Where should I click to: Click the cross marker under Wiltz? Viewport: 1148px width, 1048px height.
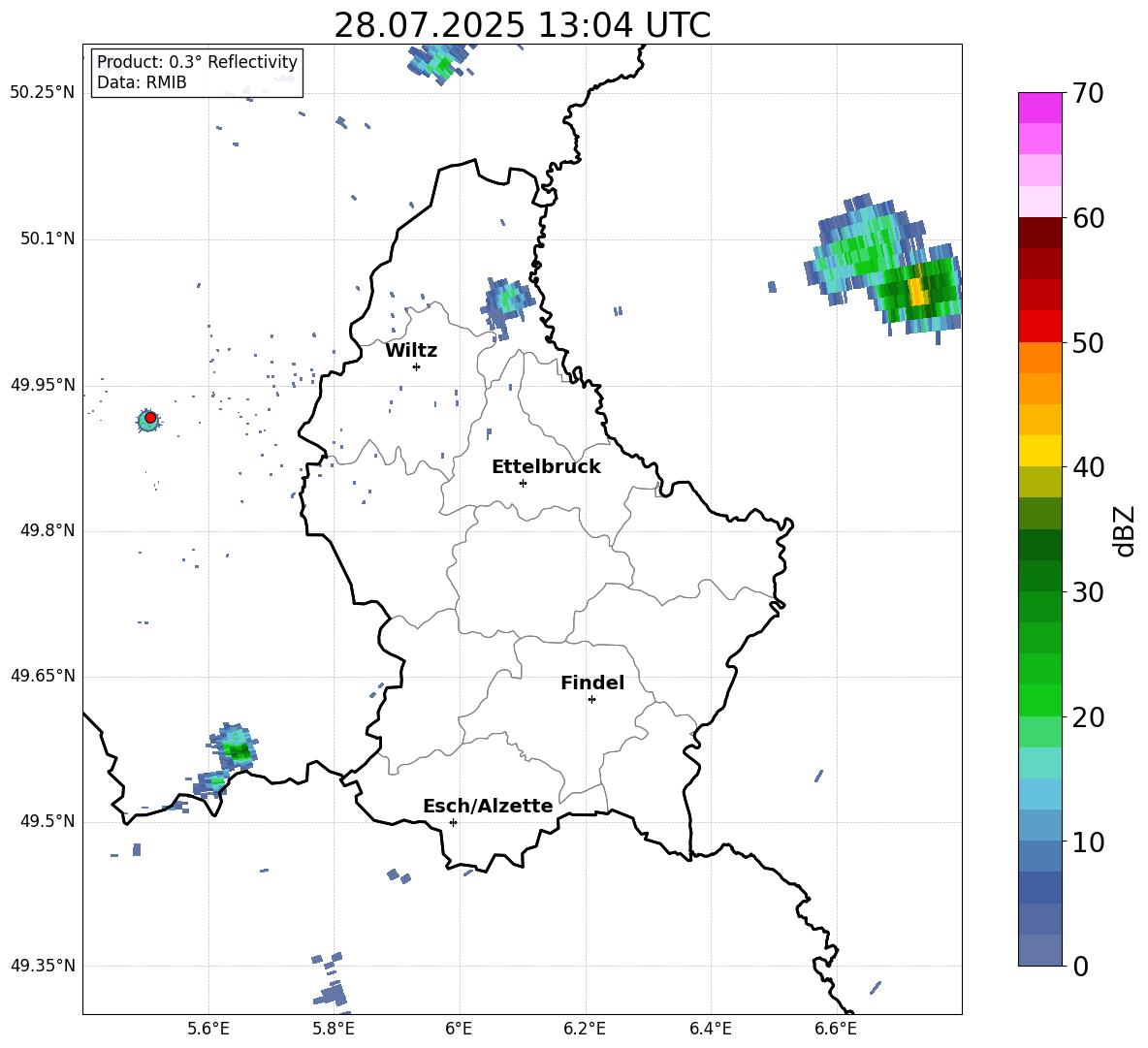pos(417,366)
